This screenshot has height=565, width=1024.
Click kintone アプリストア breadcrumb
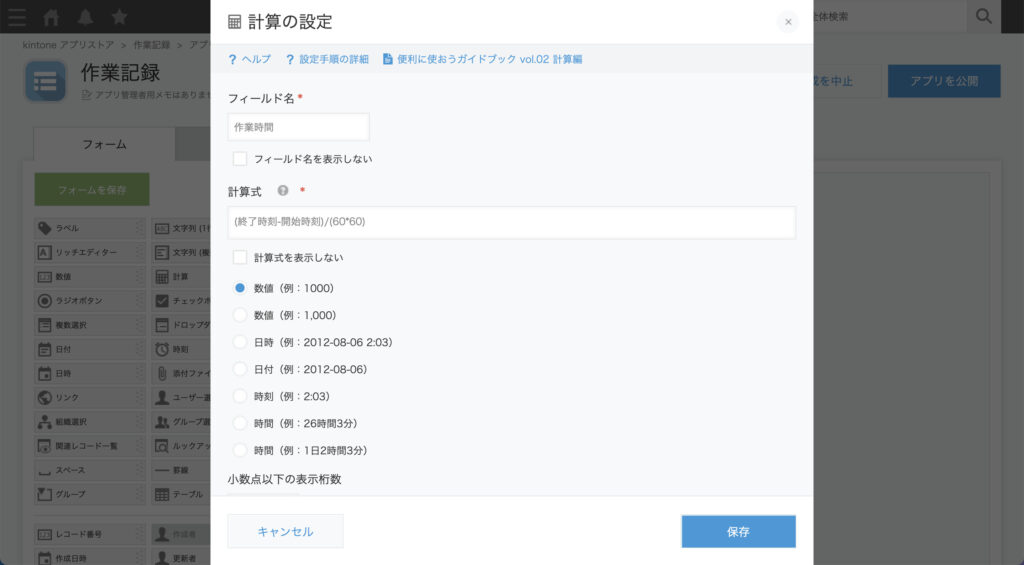click(x=68, y=45)
